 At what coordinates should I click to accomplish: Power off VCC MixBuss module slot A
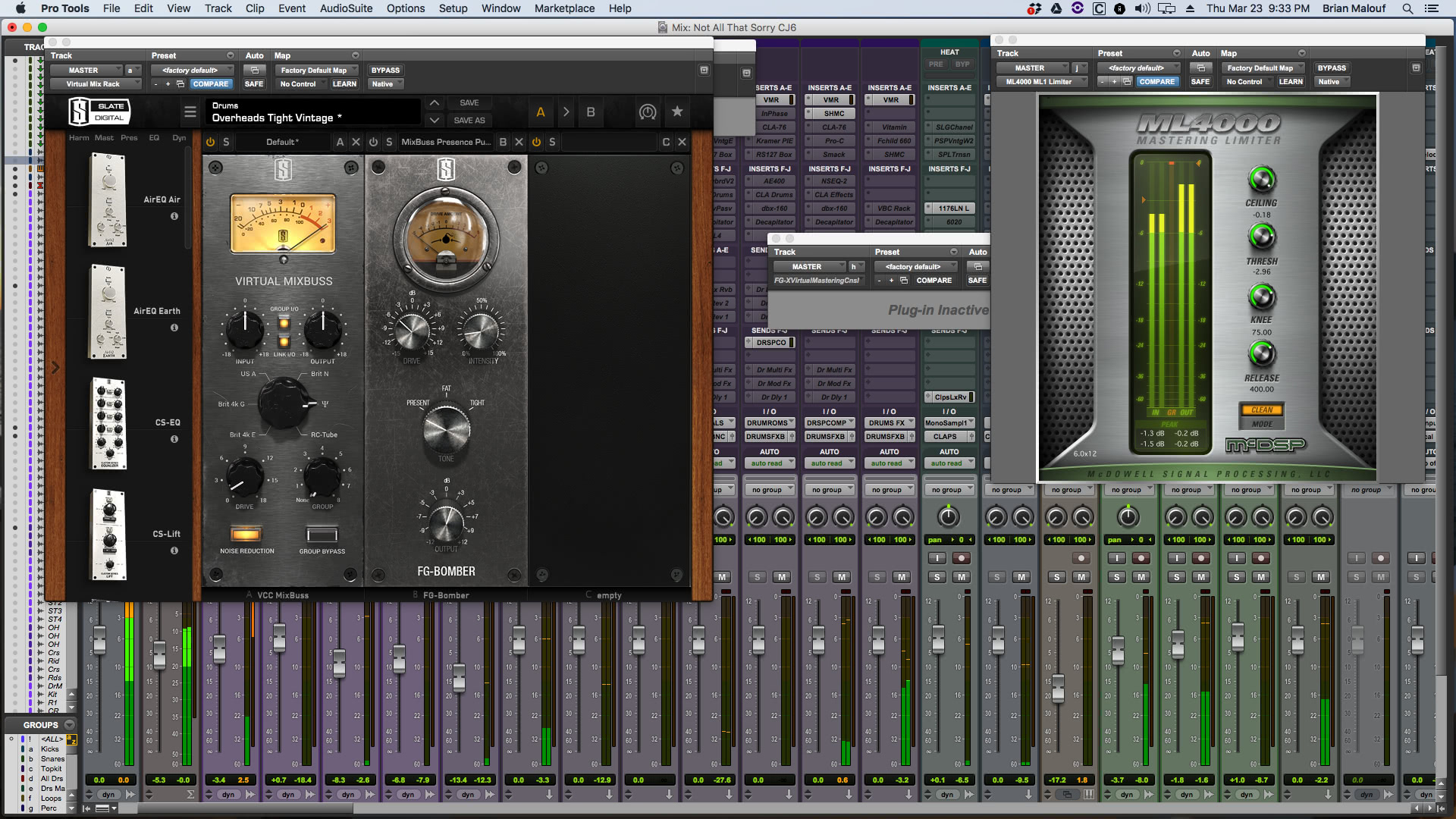tap(210, 142)
